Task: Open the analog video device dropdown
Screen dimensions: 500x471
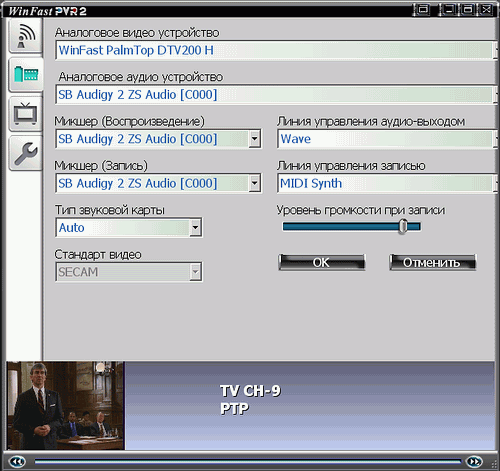Action: pos(275,50)
